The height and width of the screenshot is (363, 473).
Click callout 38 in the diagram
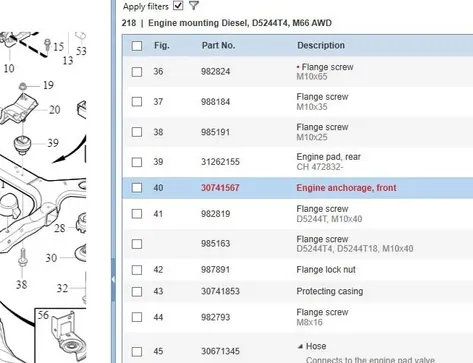[22, 284]
